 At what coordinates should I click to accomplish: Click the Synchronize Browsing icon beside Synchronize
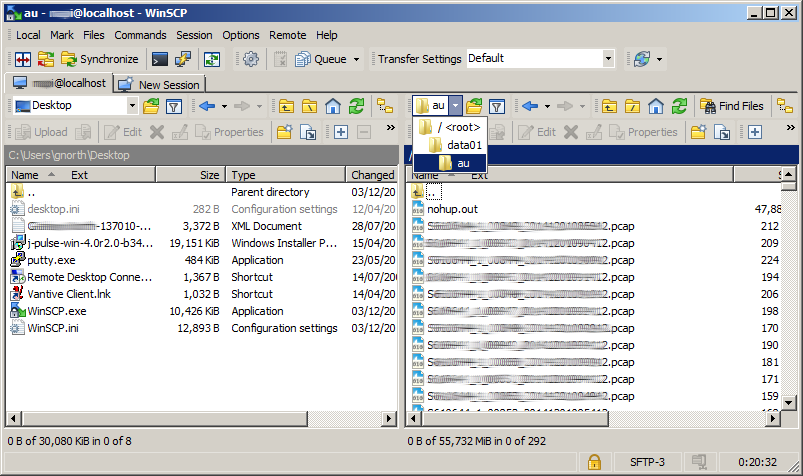coord(46,59)
